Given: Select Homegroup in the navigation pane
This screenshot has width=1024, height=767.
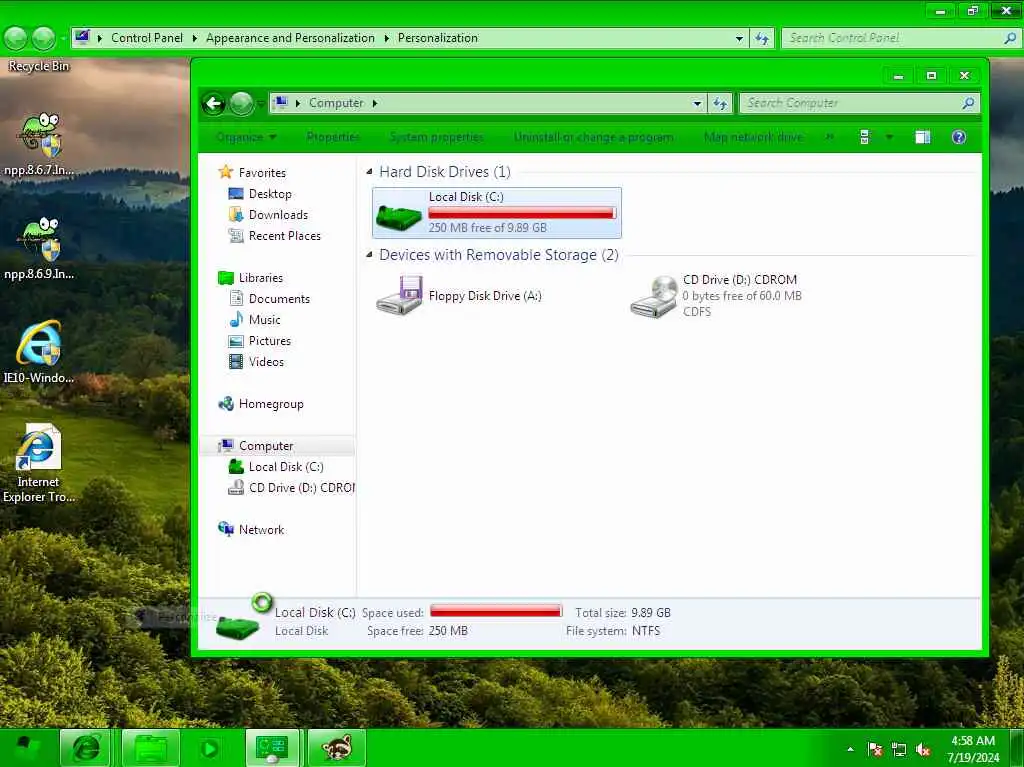Looking at the screenshot, I should pos(271,404).
